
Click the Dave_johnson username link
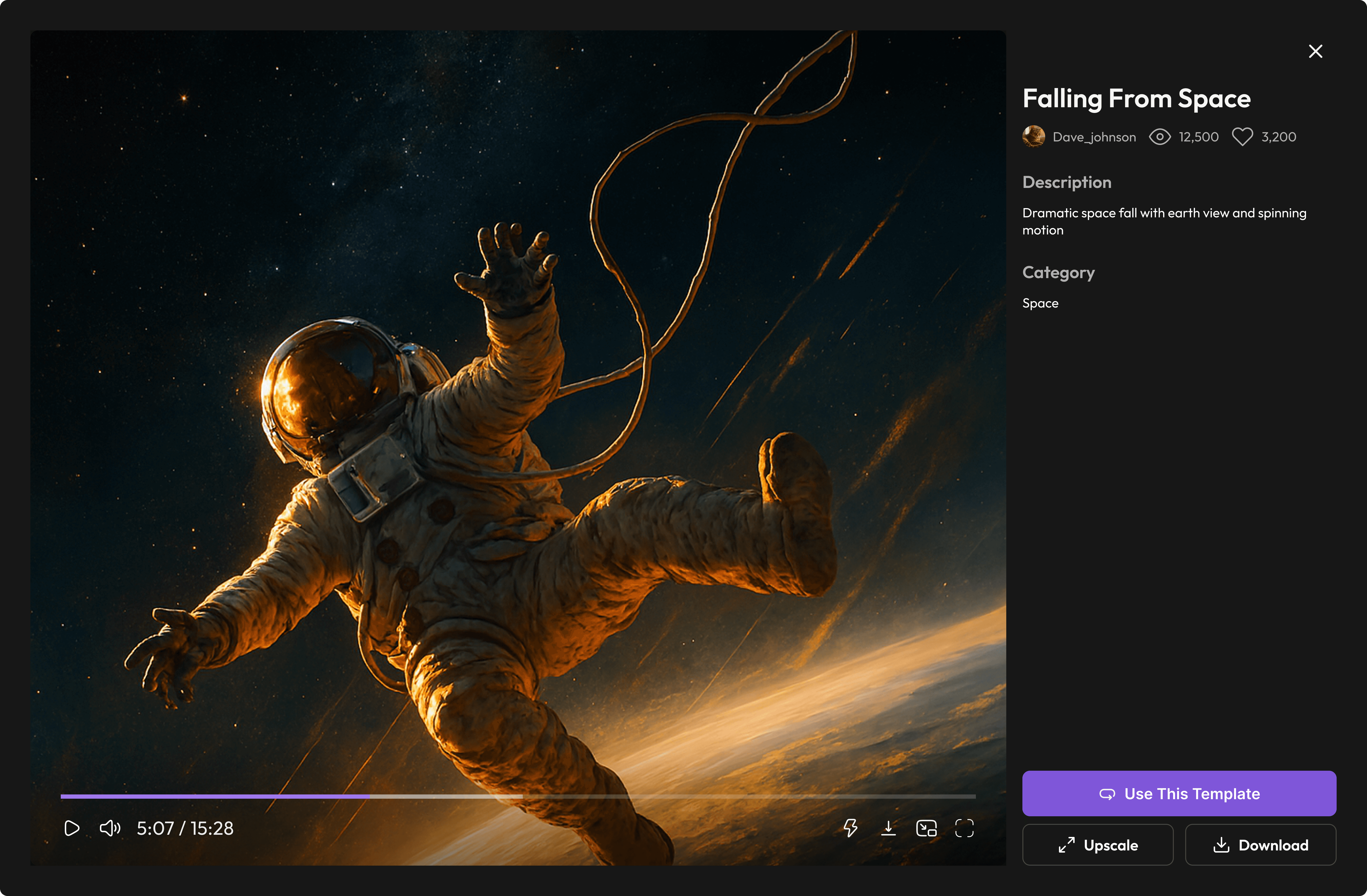[1094, 137]
